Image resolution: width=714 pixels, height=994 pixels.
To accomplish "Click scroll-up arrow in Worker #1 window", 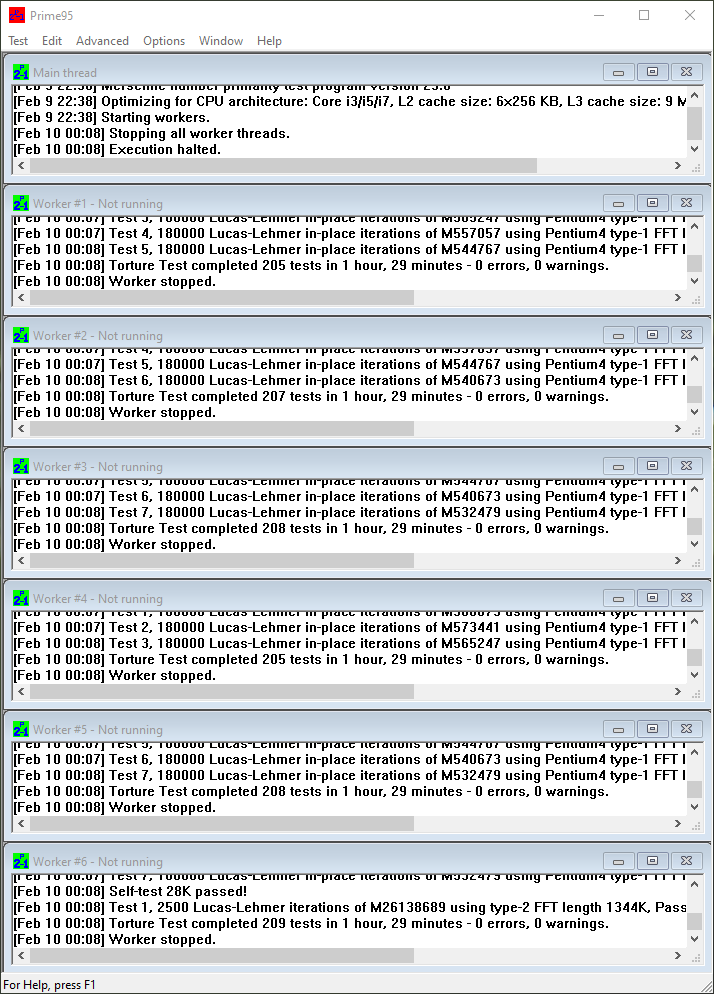I will [695, 227].
